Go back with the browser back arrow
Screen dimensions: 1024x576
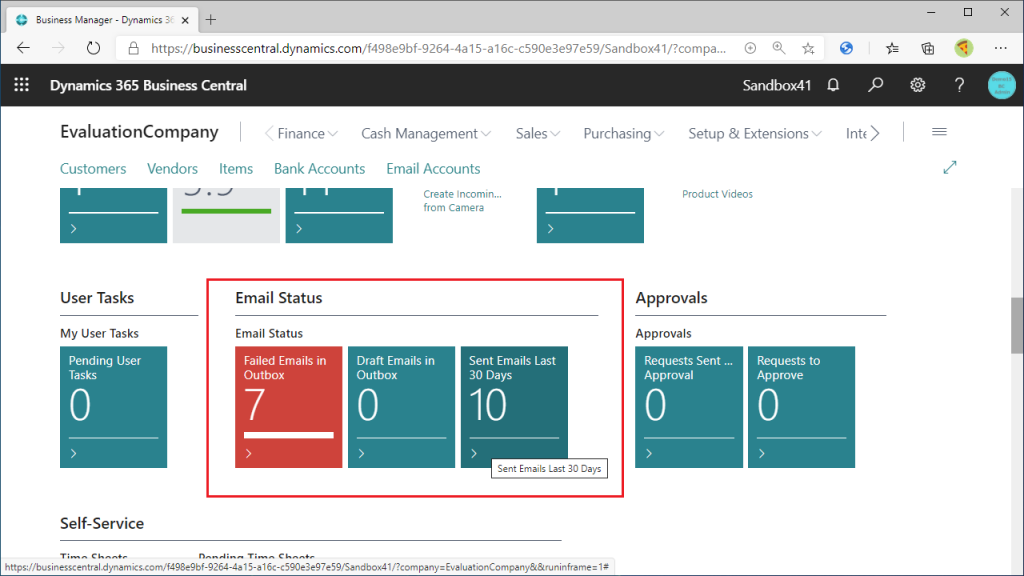pyautogui.click(x=24, y=48)
